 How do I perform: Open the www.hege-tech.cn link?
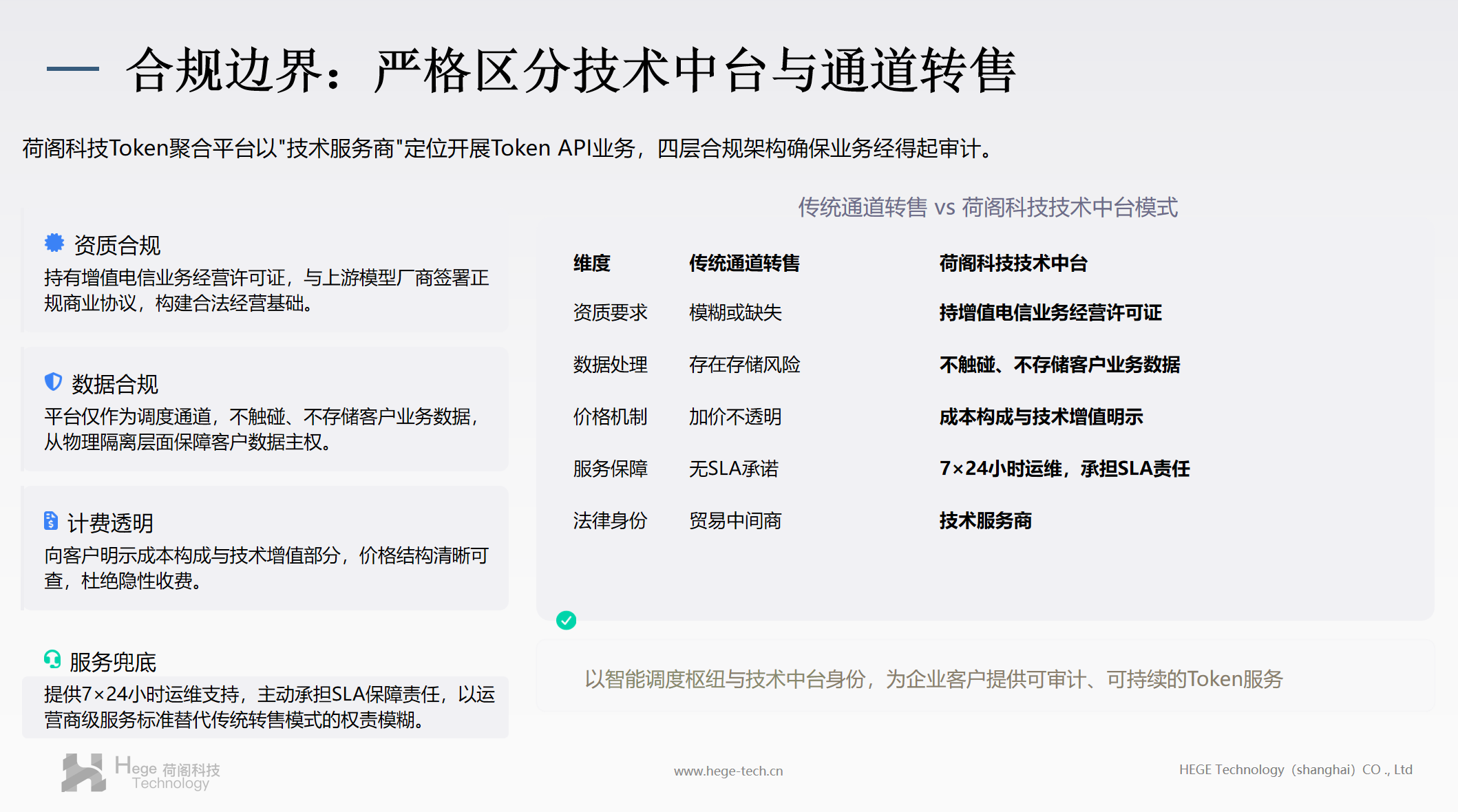pos(728,771)
